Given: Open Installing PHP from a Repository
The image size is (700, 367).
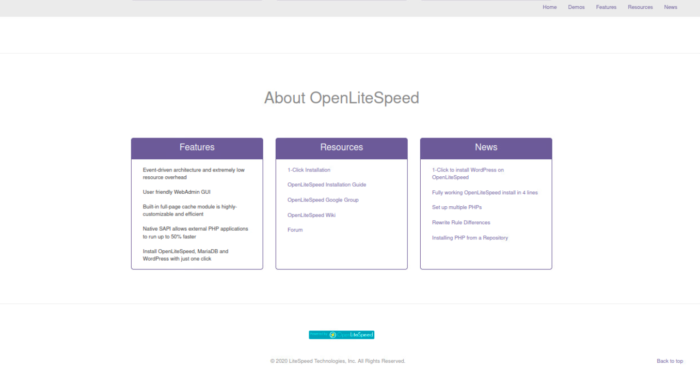Looking at the screenshot, I should click(x=470, y=238).
